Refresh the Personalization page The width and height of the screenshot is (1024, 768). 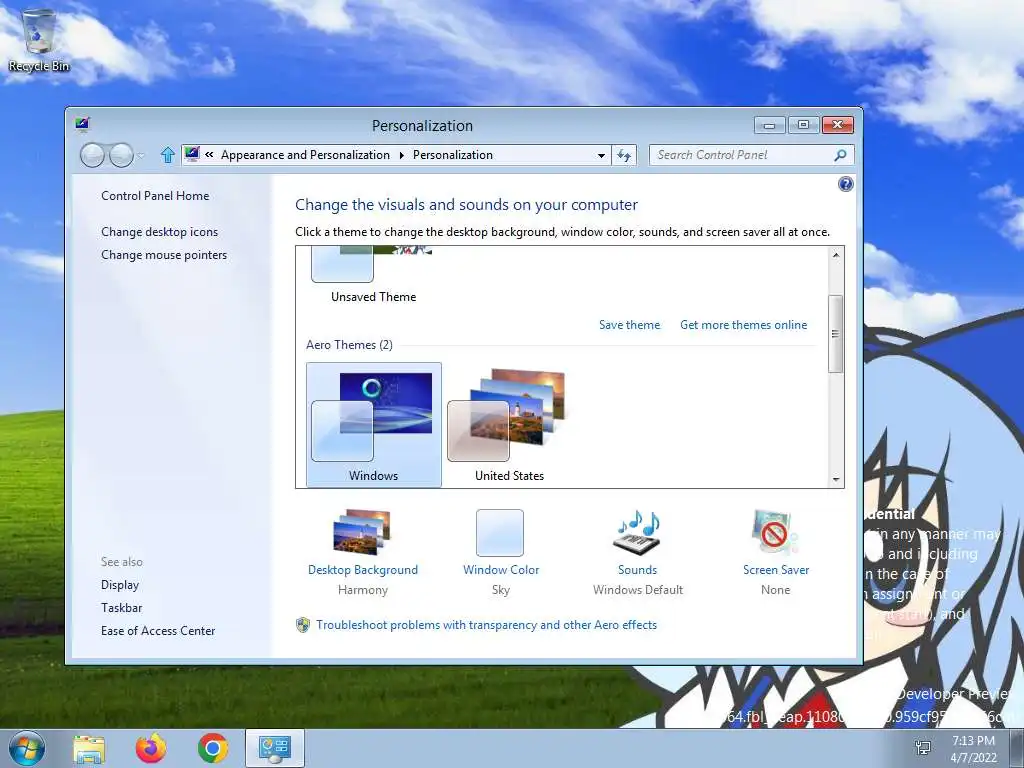[624, 155]
